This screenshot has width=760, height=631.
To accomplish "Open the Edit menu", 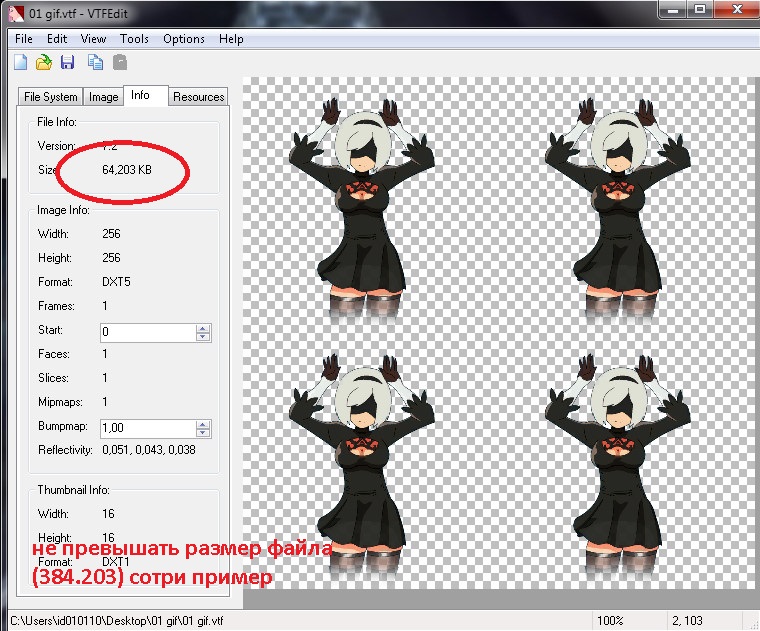I will (x=57, y=39).
